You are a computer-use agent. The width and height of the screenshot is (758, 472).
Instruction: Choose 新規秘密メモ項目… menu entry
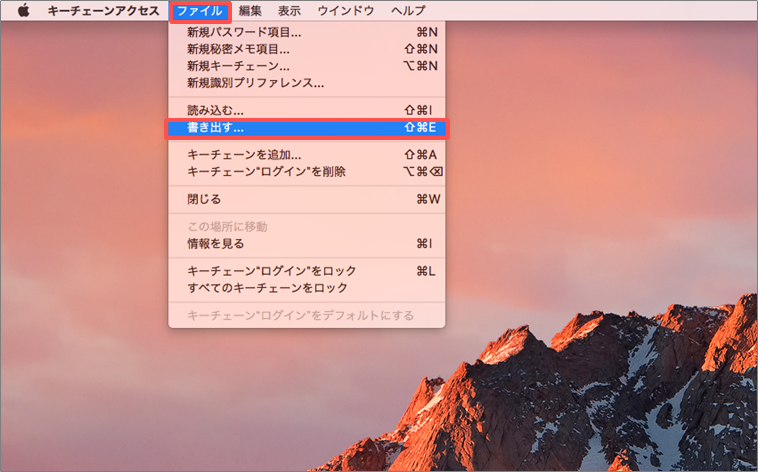coord(306,49)
